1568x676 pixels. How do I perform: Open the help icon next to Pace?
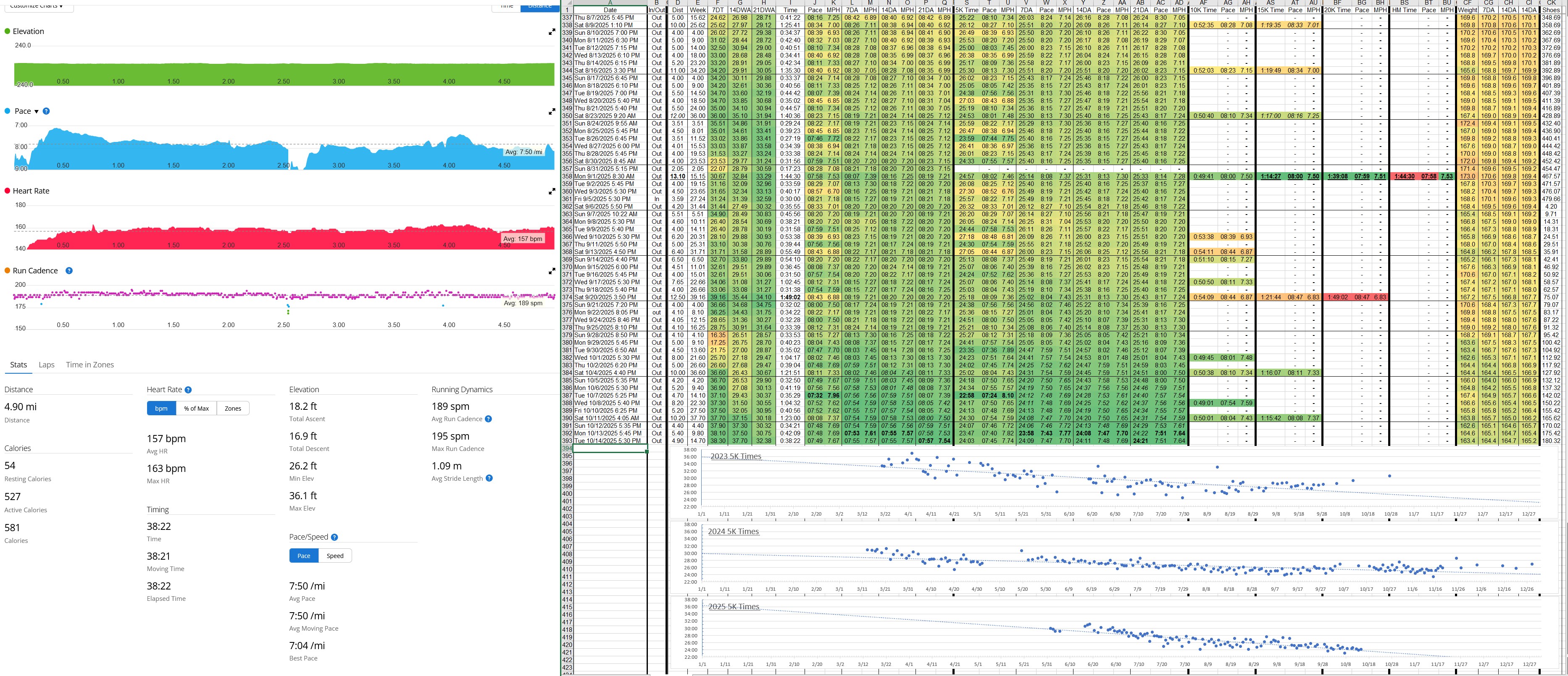[46, 111]
